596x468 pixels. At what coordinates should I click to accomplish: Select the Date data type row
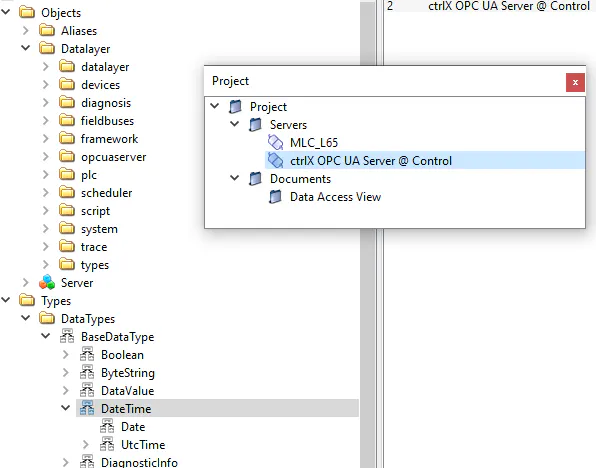tap(133, 427)
